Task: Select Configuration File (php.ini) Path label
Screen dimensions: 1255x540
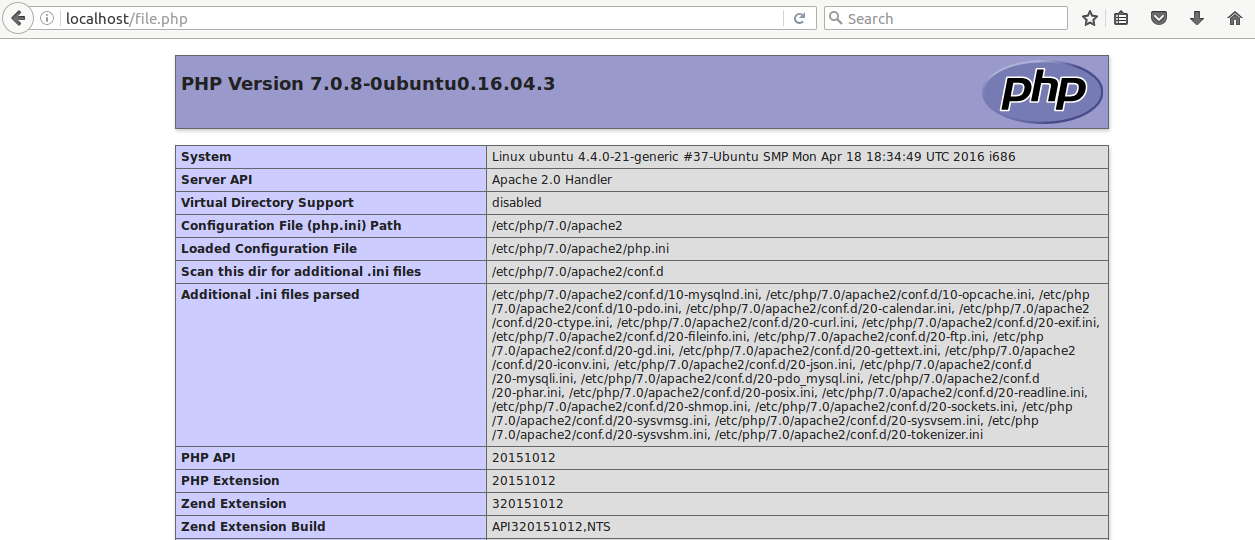Action: tap(291, 226)
